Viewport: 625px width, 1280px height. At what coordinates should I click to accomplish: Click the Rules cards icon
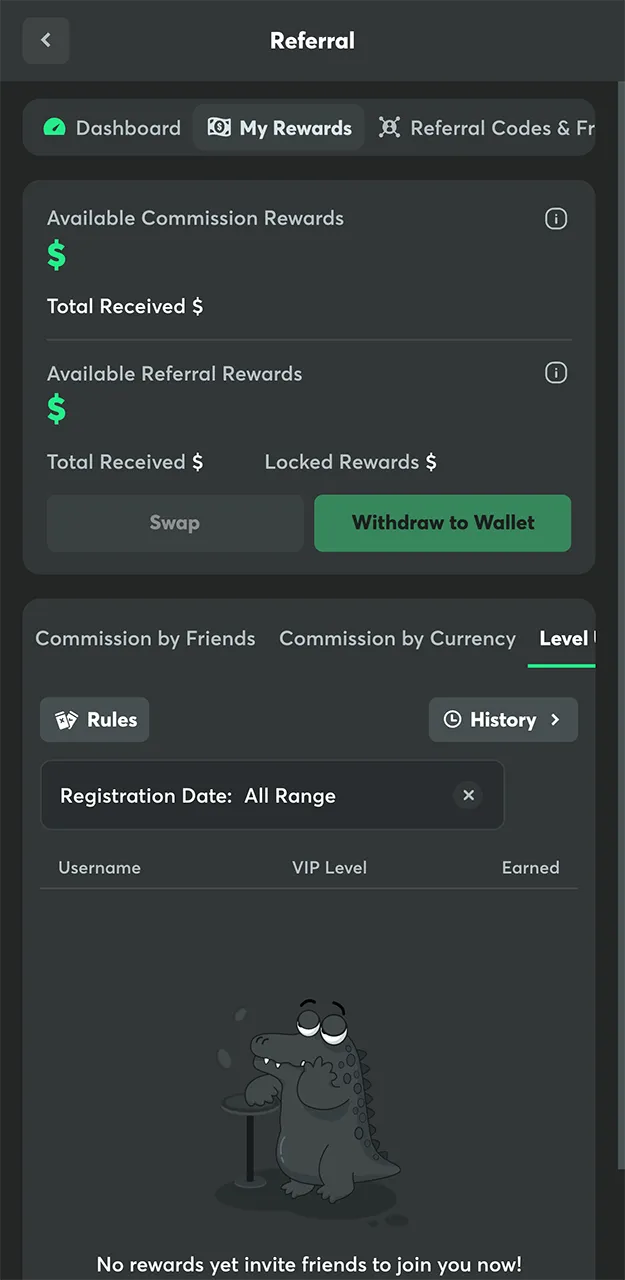click(67, 720)
